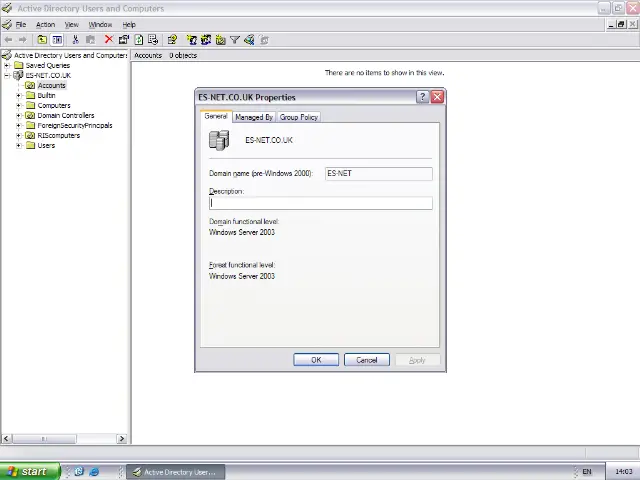Expand the Builtin folder node
640x480 pixels.
coord(18,96)
